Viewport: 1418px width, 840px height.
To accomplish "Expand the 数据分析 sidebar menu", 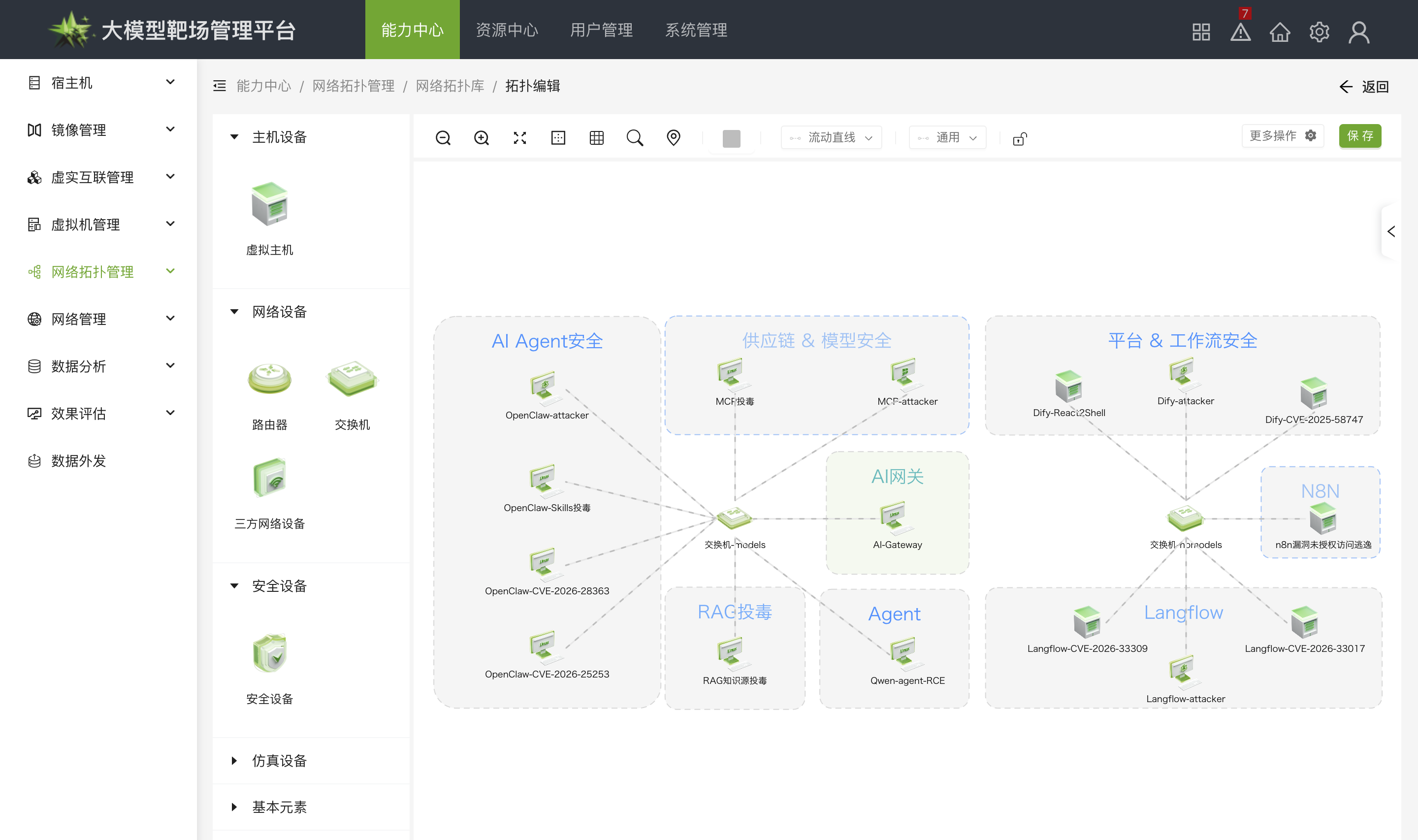I will pyautogui.click(x=98, y=366).
